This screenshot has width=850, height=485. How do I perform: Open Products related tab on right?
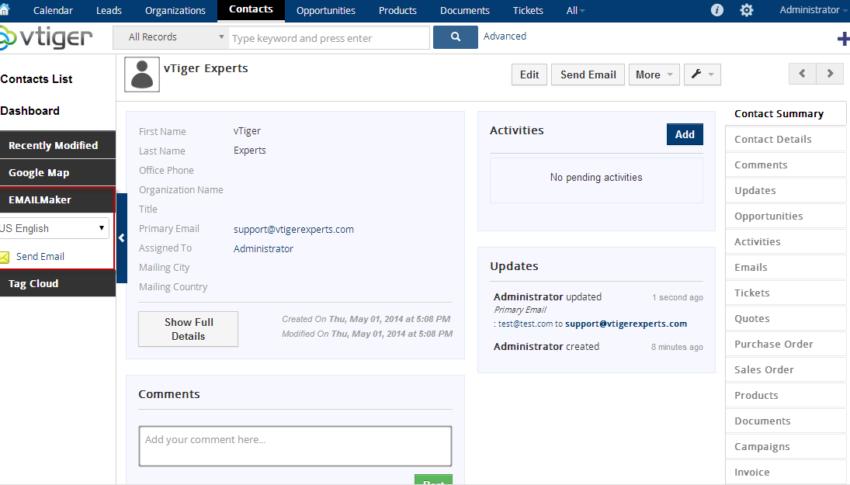click(785, 395)
